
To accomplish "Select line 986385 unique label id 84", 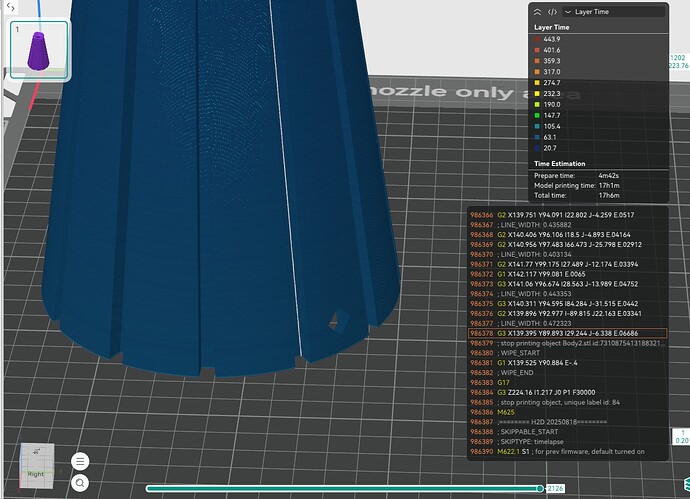I will 568,402.
